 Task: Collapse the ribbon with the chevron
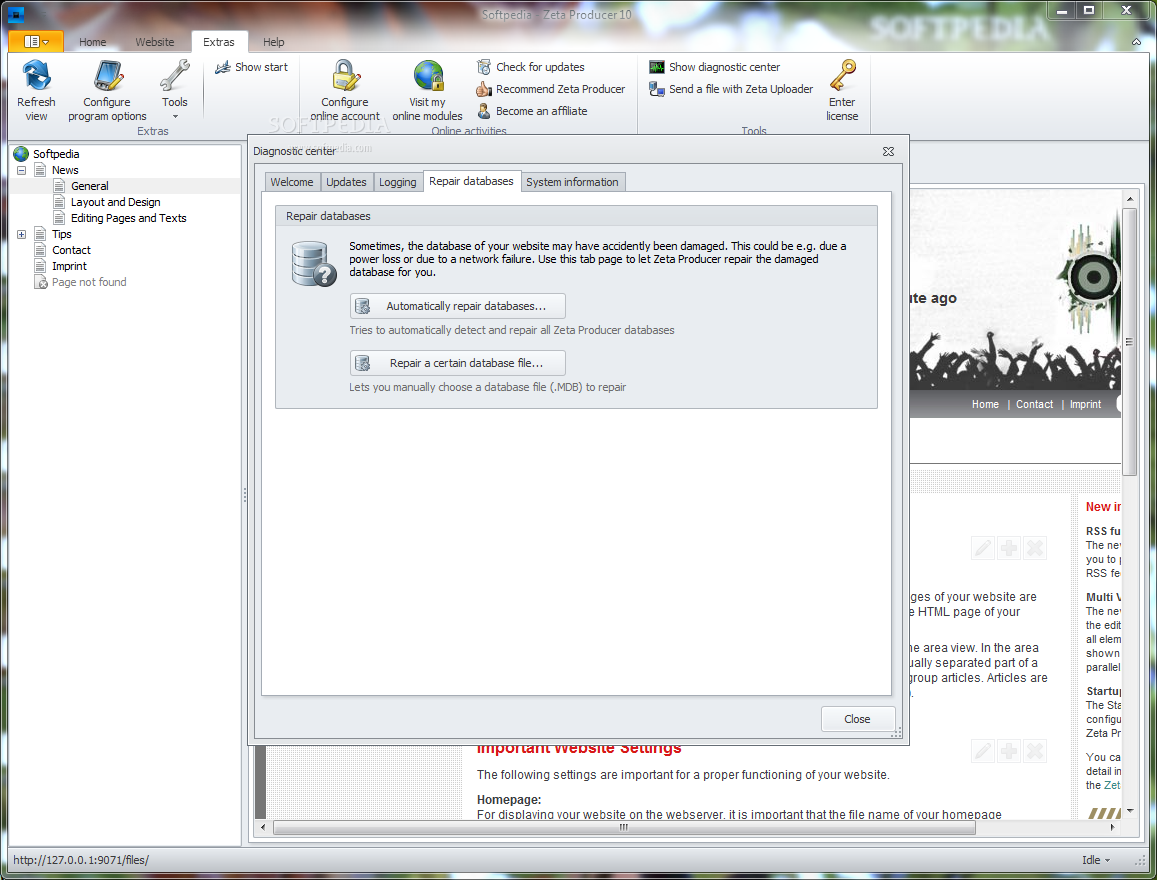point(1136,42)
